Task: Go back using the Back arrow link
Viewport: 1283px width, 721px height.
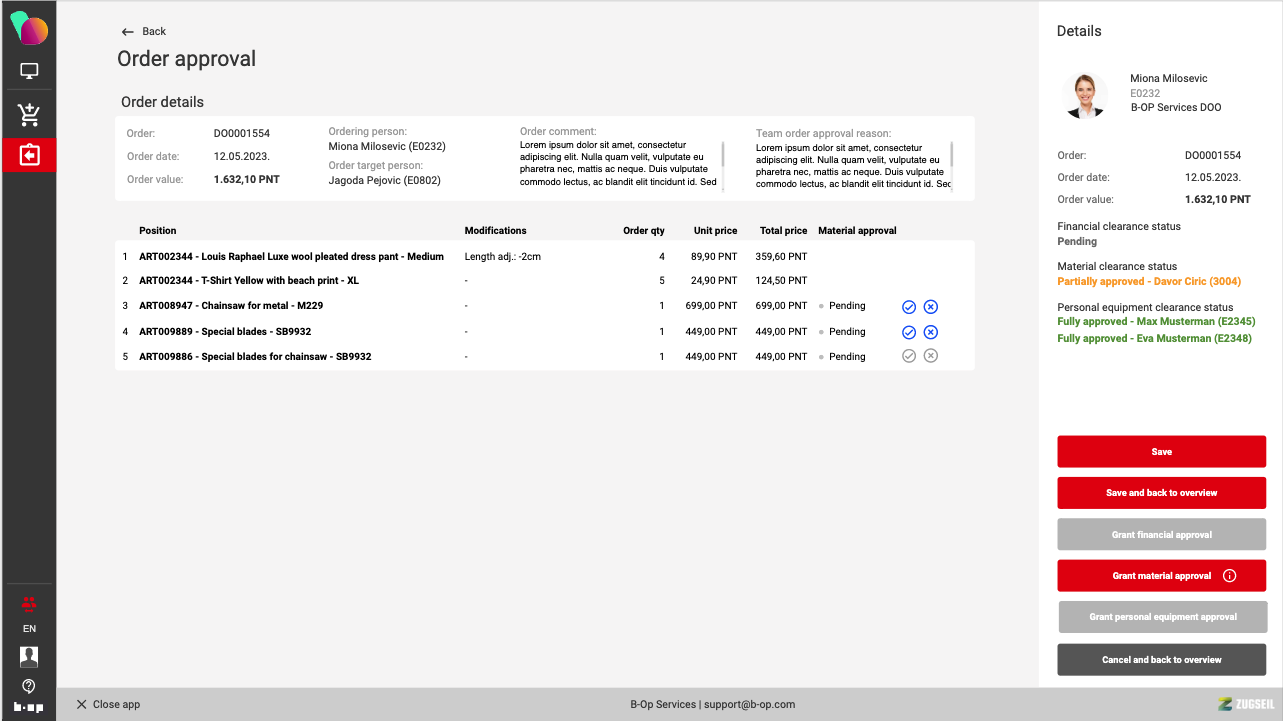Action: [x=143, y=32]
